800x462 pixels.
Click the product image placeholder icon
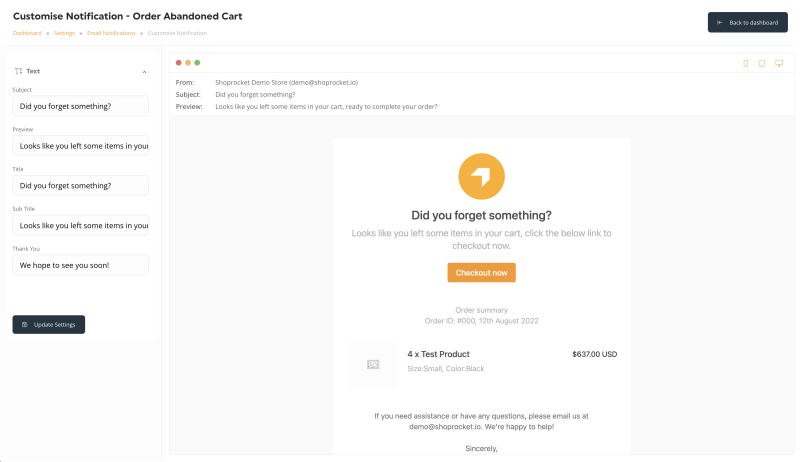coord(373,364)
